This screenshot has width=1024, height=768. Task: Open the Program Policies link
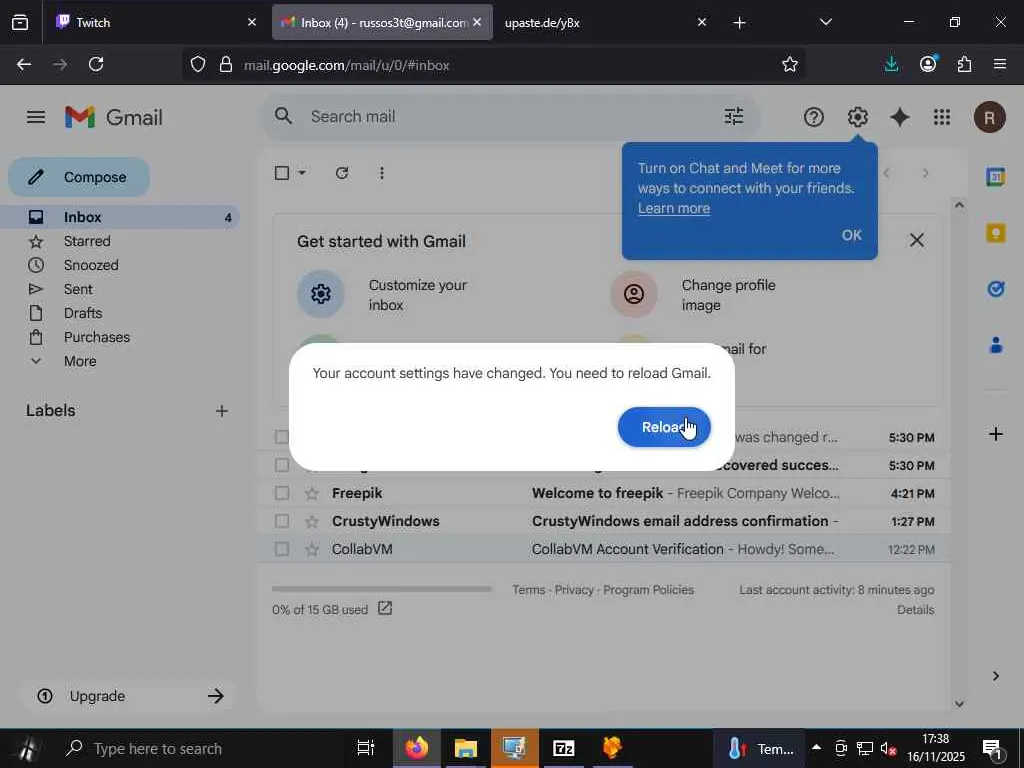pos(648,590)
